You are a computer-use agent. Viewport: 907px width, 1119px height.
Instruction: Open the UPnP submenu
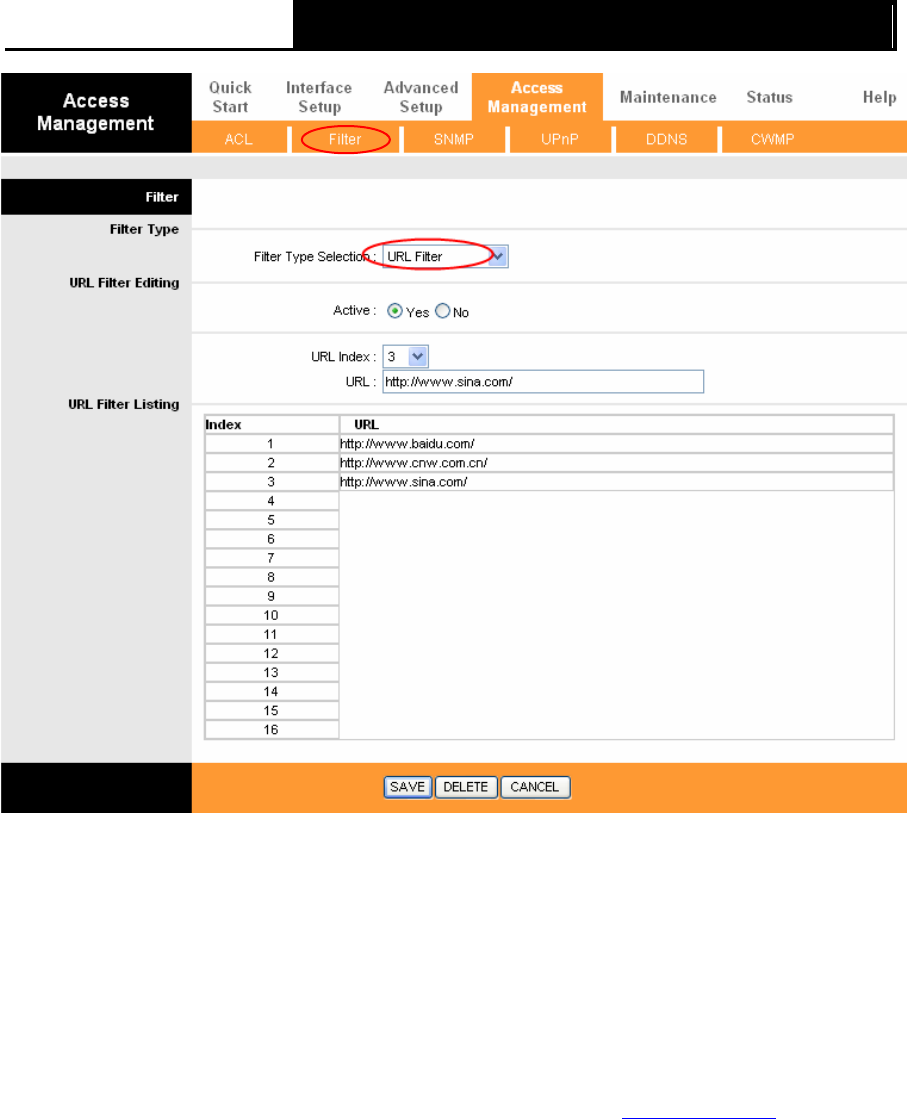point(559,139)
